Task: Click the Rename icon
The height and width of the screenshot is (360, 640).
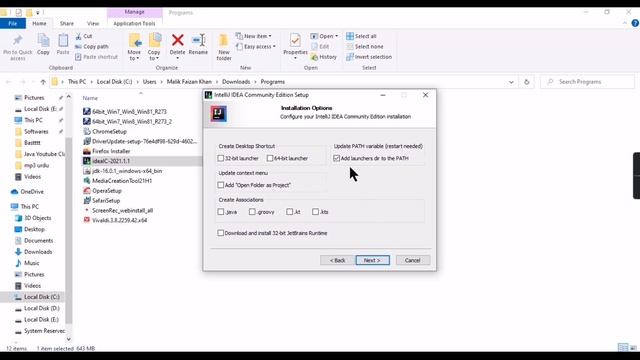Action: [198, 40]
